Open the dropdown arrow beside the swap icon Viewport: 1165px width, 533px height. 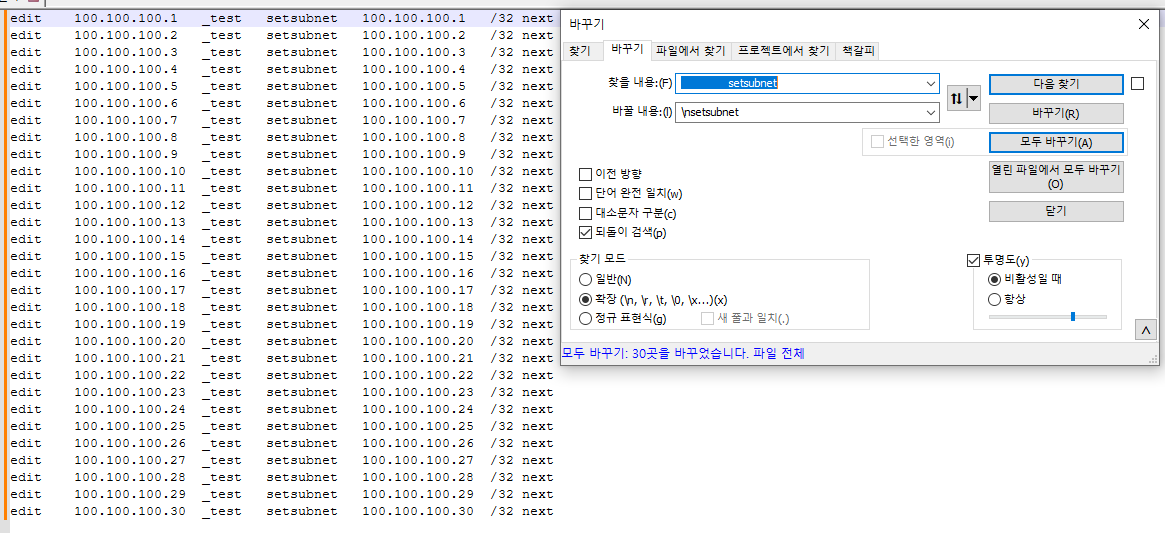[973, 97]
